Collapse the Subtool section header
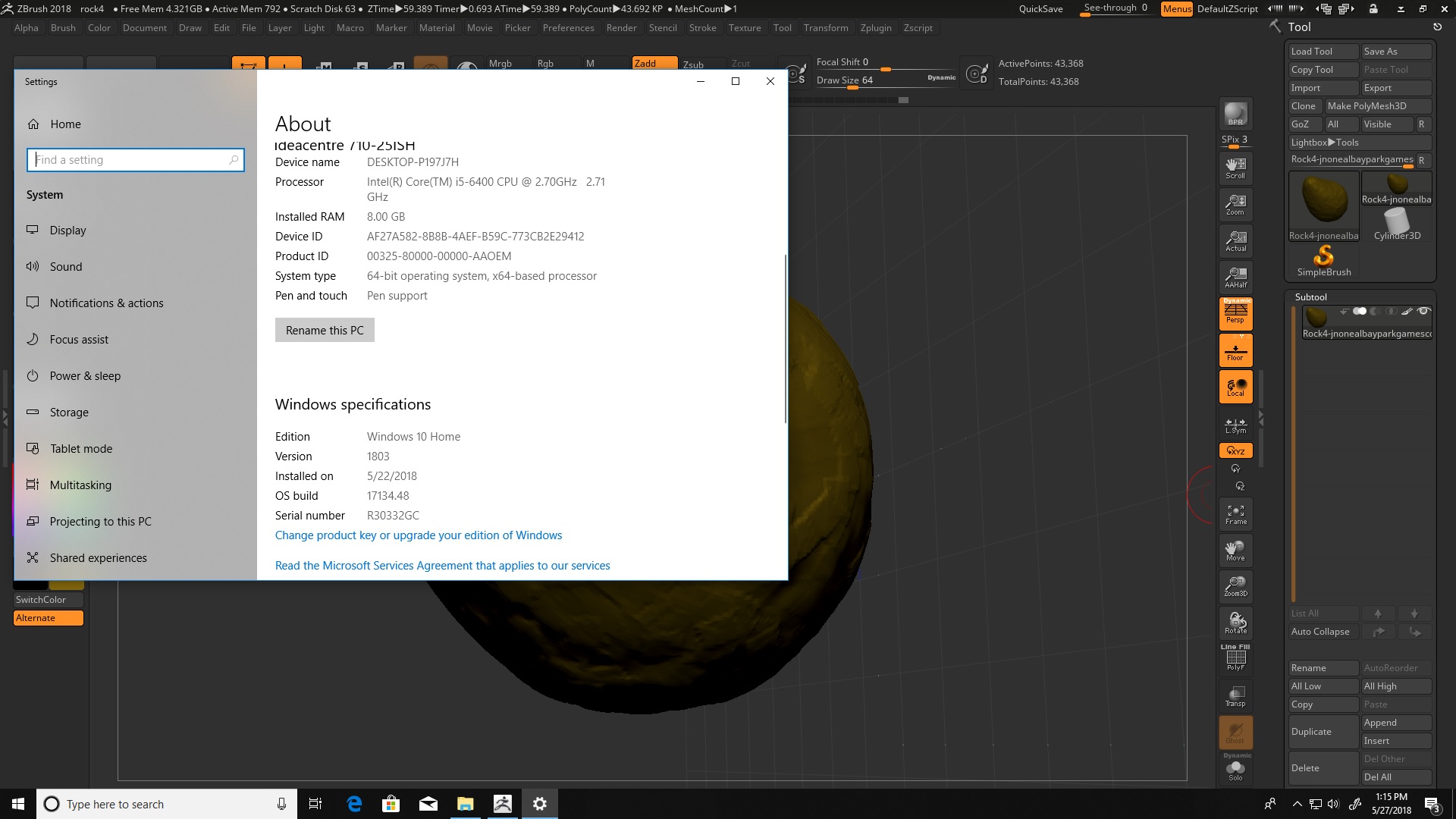The image size is (1456, 819). point(1310,297)
